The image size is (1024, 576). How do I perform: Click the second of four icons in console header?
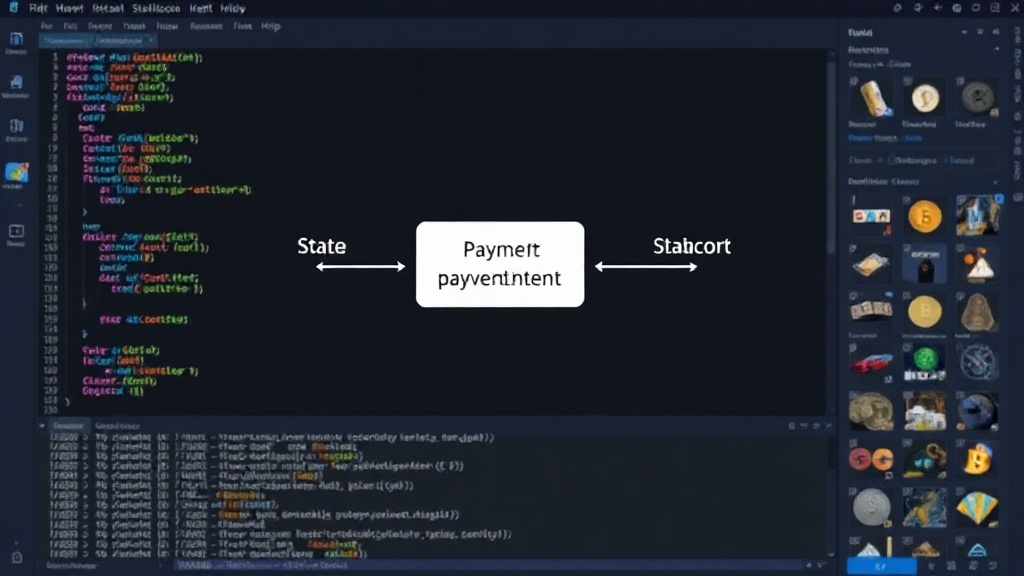click(804, 426)
